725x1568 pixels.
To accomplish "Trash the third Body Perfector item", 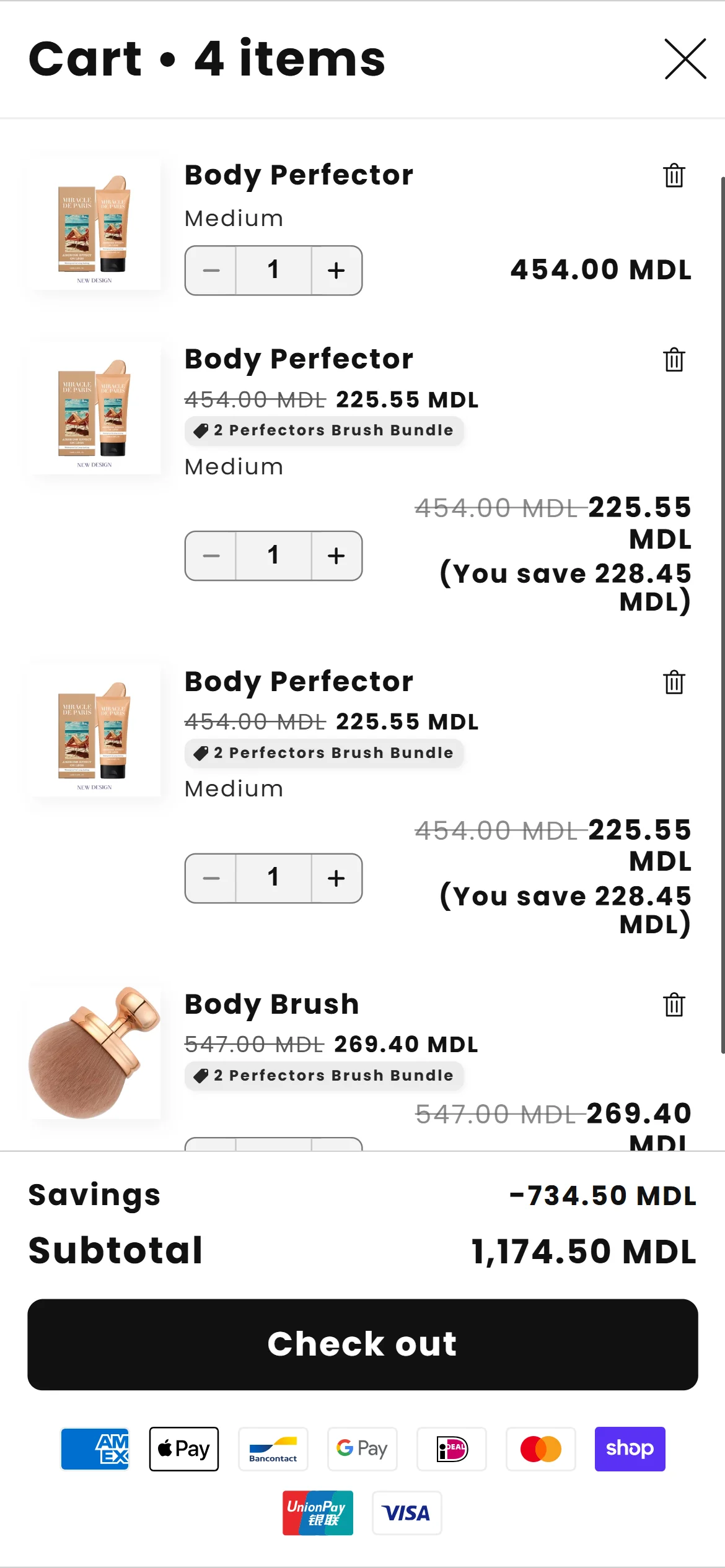I will [674, 682].
